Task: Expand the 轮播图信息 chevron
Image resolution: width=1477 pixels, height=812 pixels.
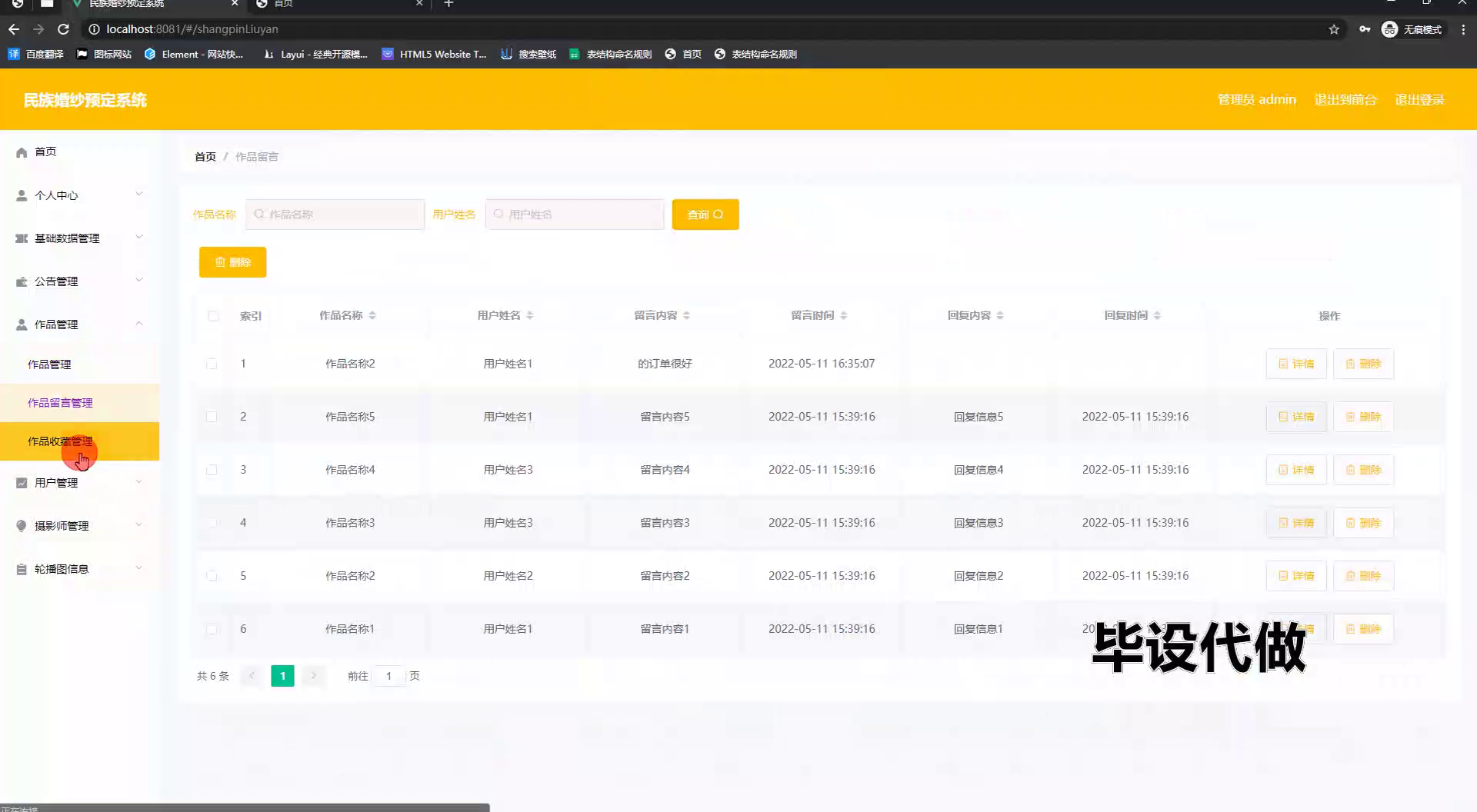Action: (x=139, y=568)
